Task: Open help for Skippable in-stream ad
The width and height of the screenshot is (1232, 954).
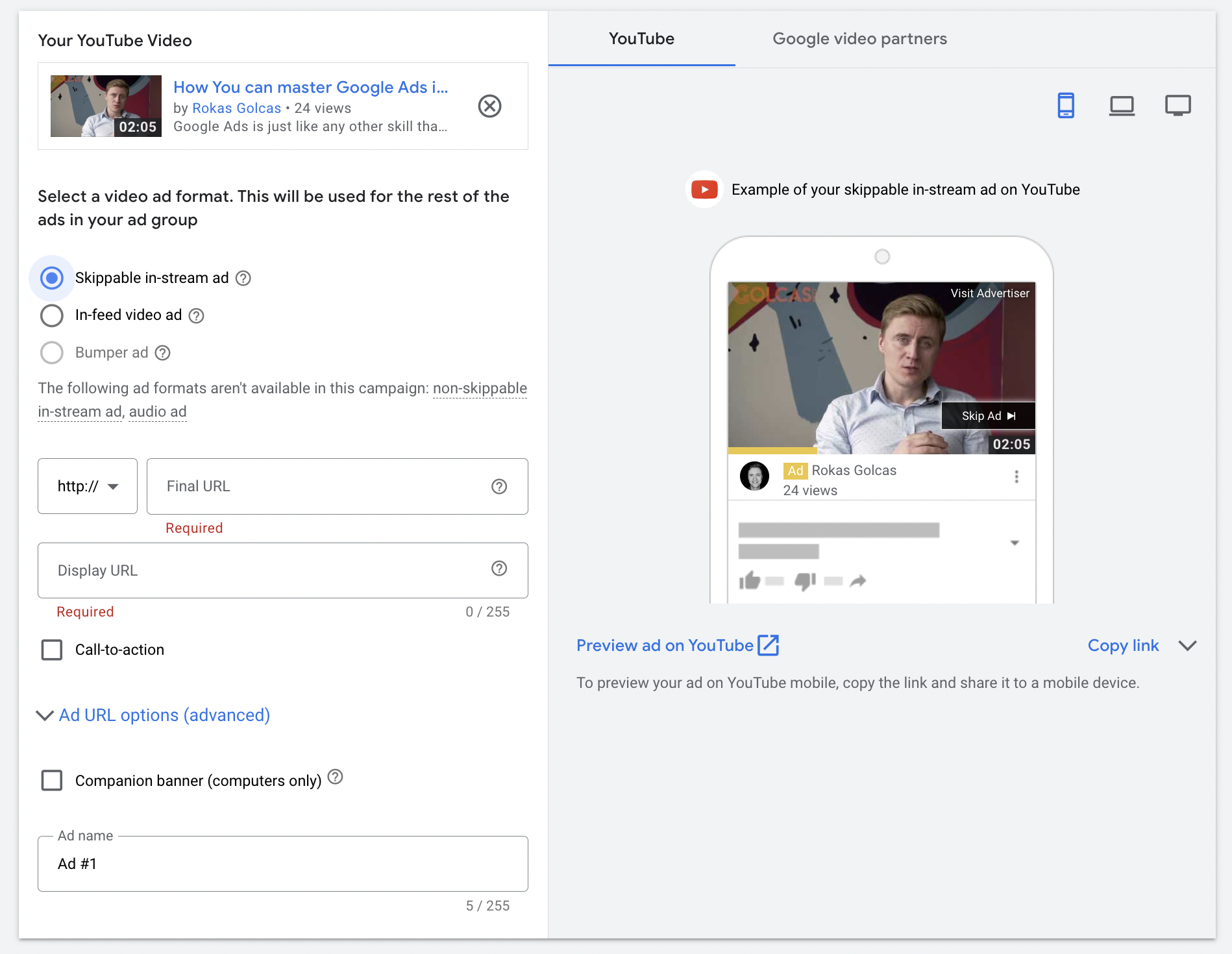Action: click(x=243, y=278)
